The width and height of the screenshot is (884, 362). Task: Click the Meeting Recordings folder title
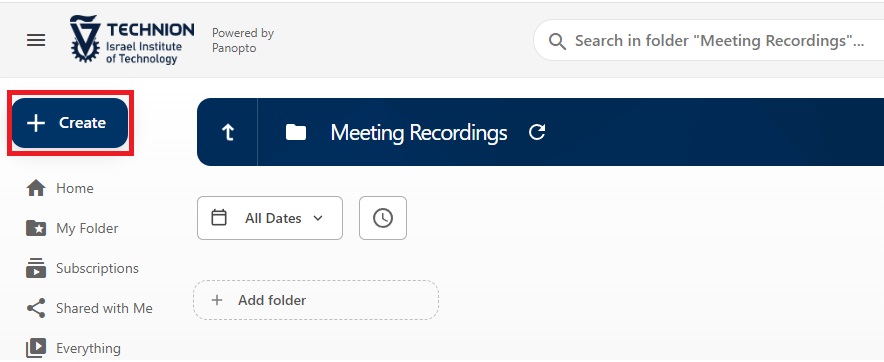[418, 133]
